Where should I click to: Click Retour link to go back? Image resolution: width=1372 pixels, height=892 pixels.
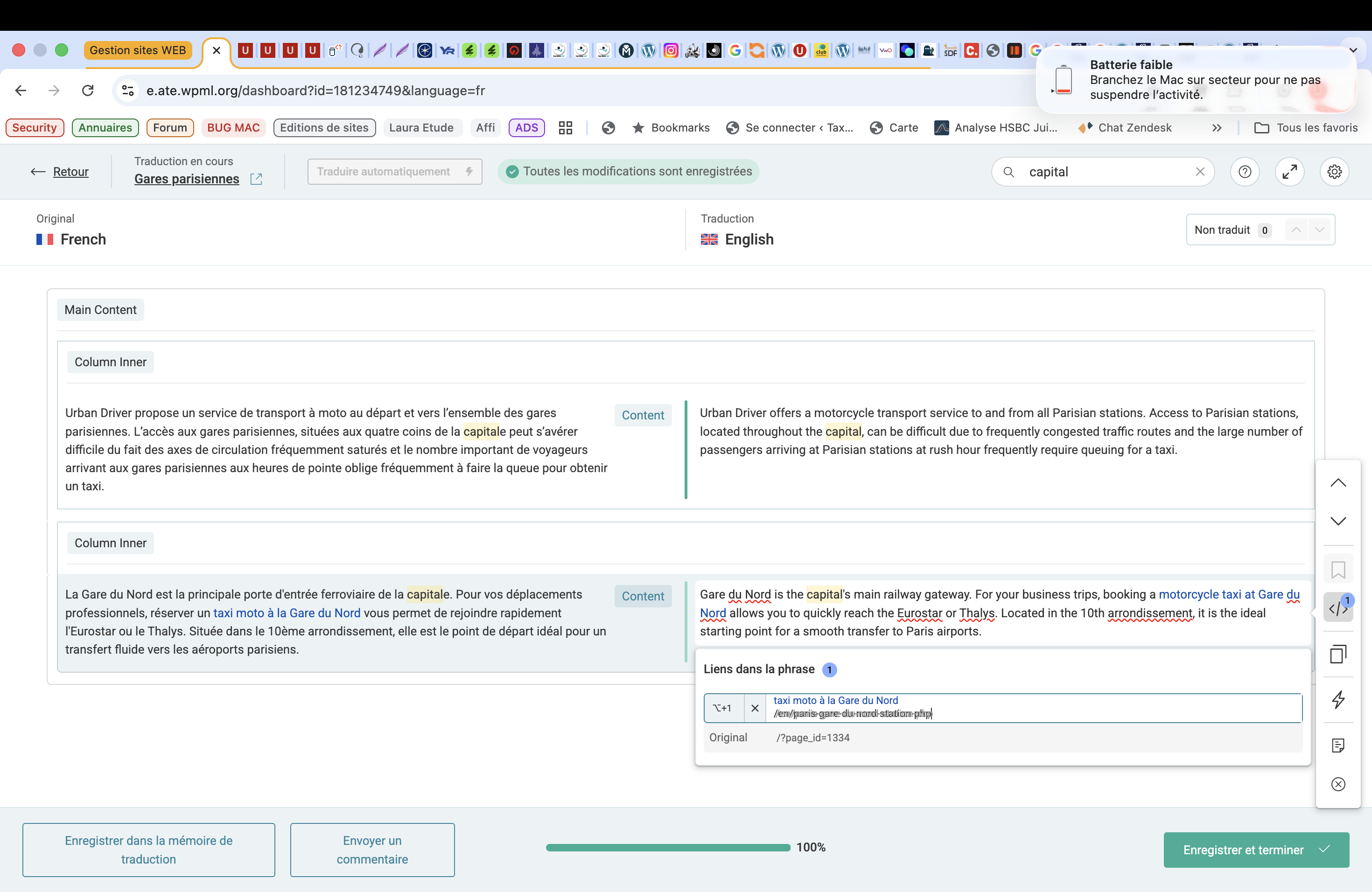click(x=70, y=172)
